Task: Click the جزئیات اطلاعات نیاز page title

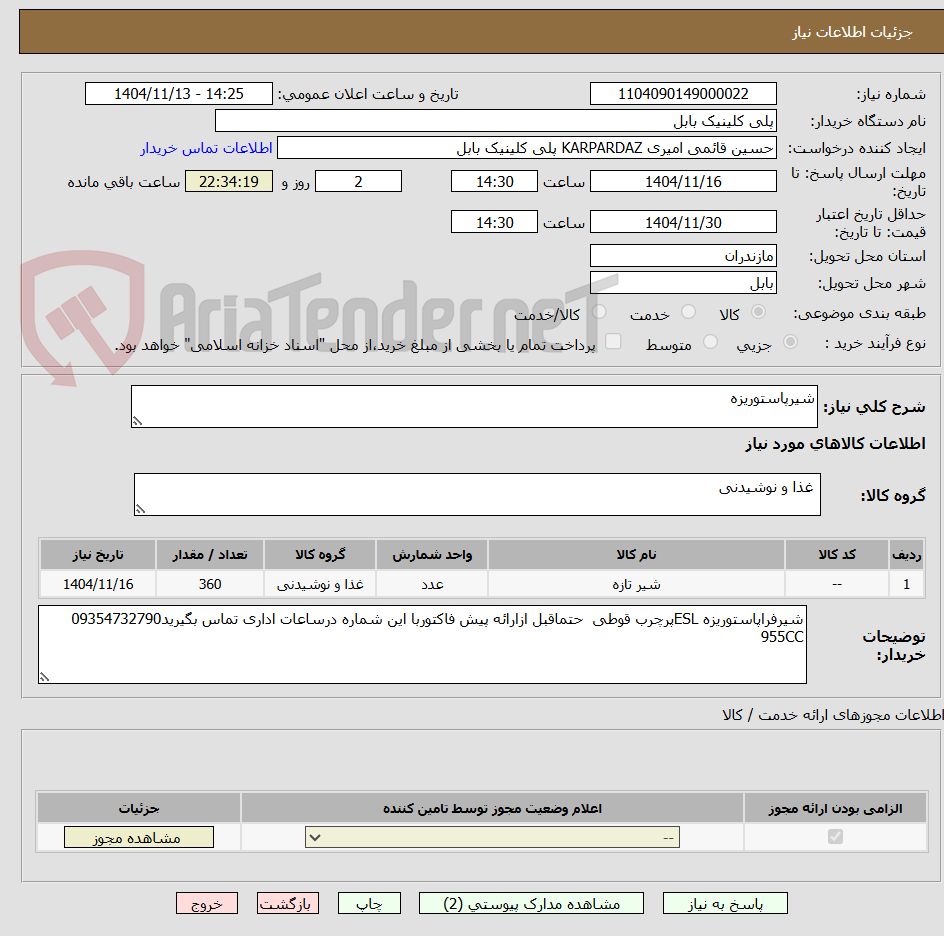Action: coord(852,32)
